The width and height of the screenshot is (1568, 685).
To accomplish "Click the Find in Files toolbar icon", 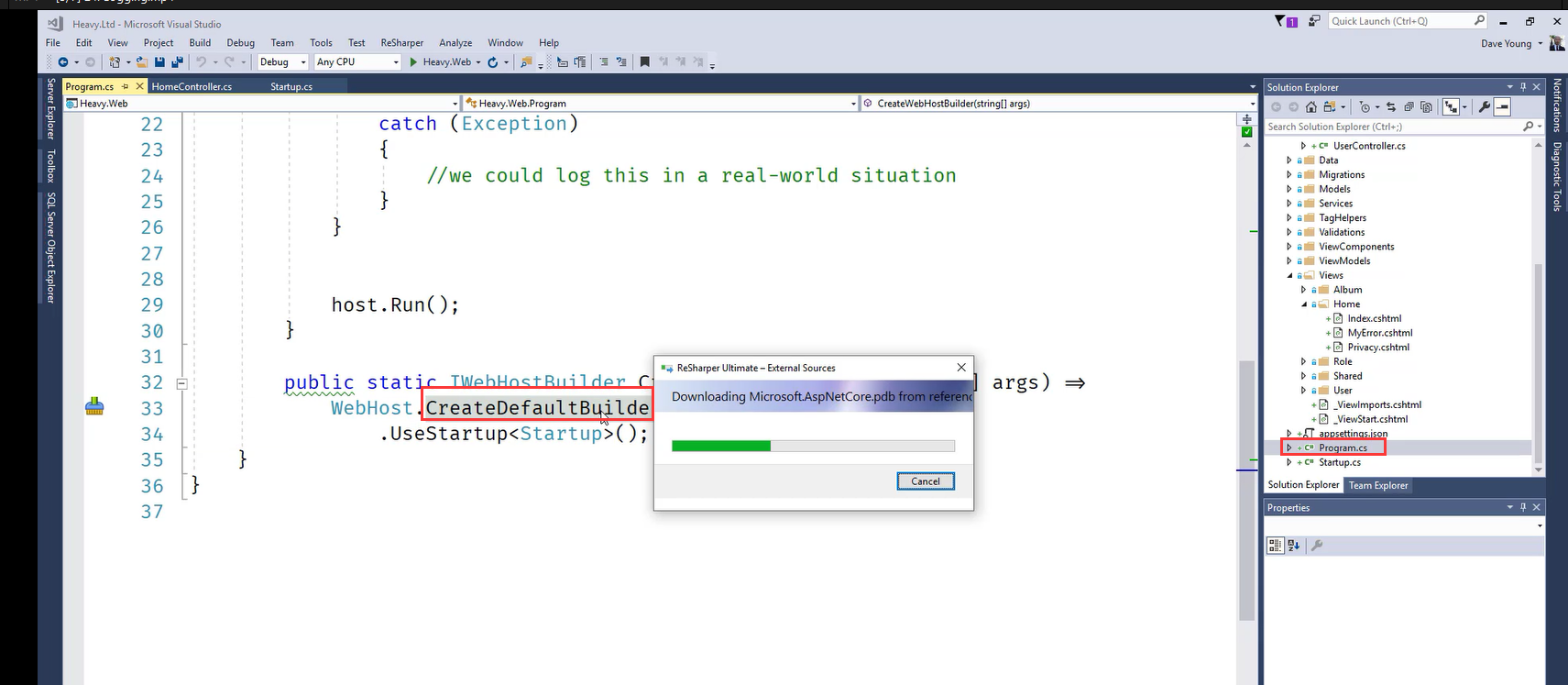I will [526, 62].
